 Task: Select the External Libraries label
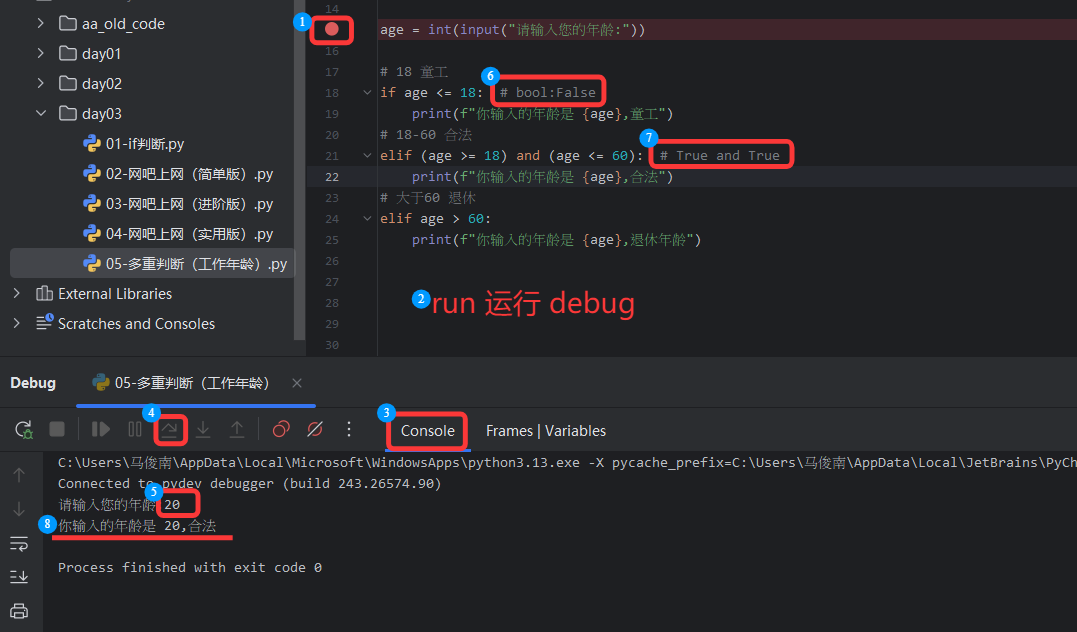[x=115, y=294]
